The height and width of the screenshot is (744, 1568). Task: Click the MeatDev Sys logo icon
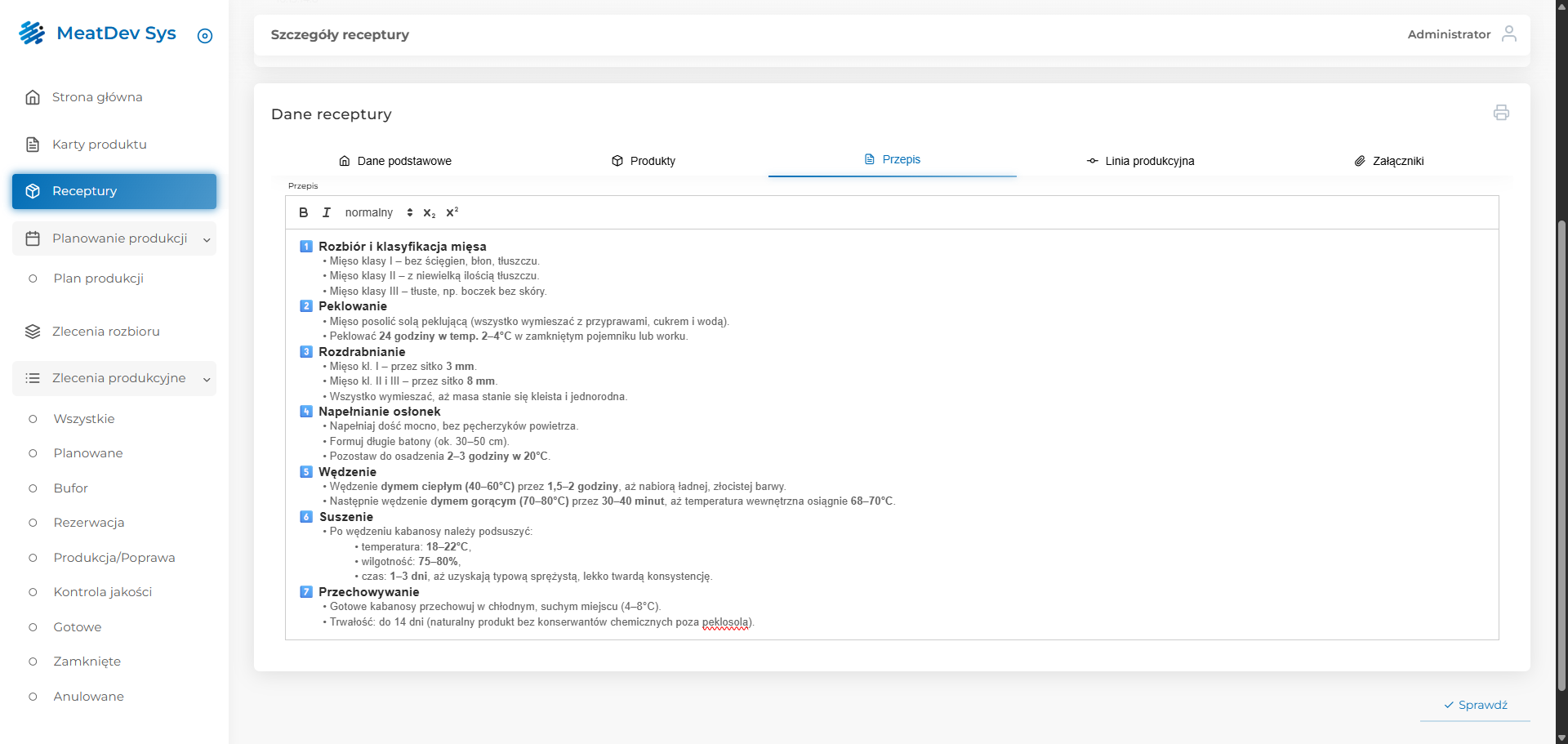pyautogui.click(x=32, y=33)
